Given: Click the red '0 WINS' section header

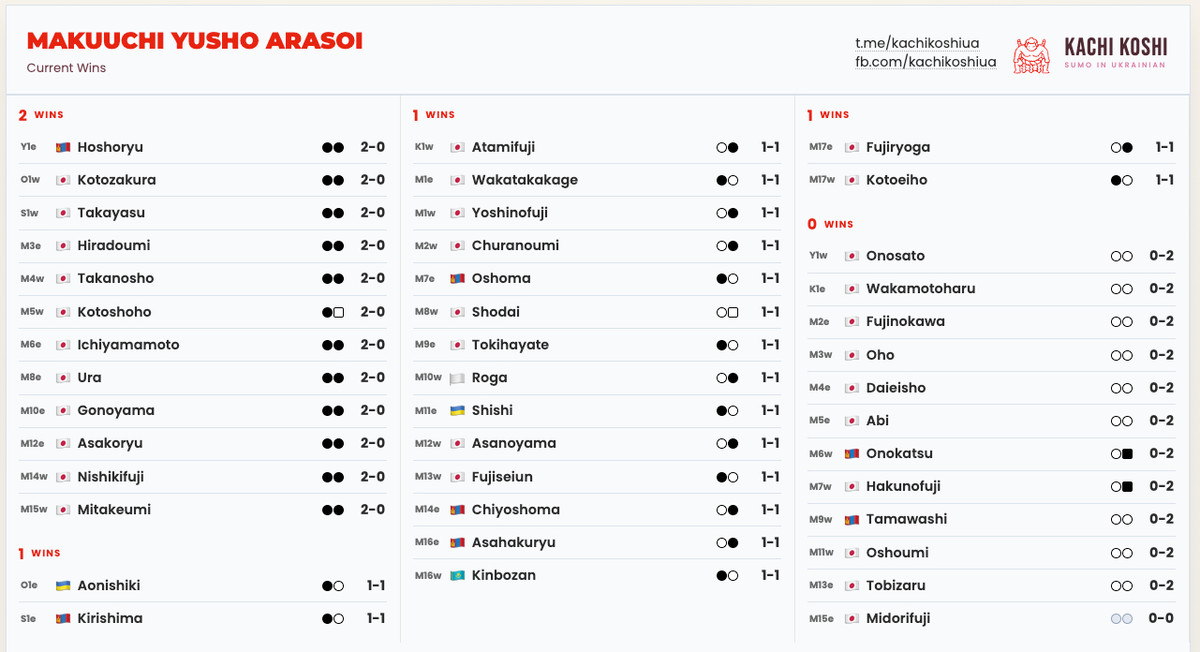Looking at the screenshot, I should [830, 224].
